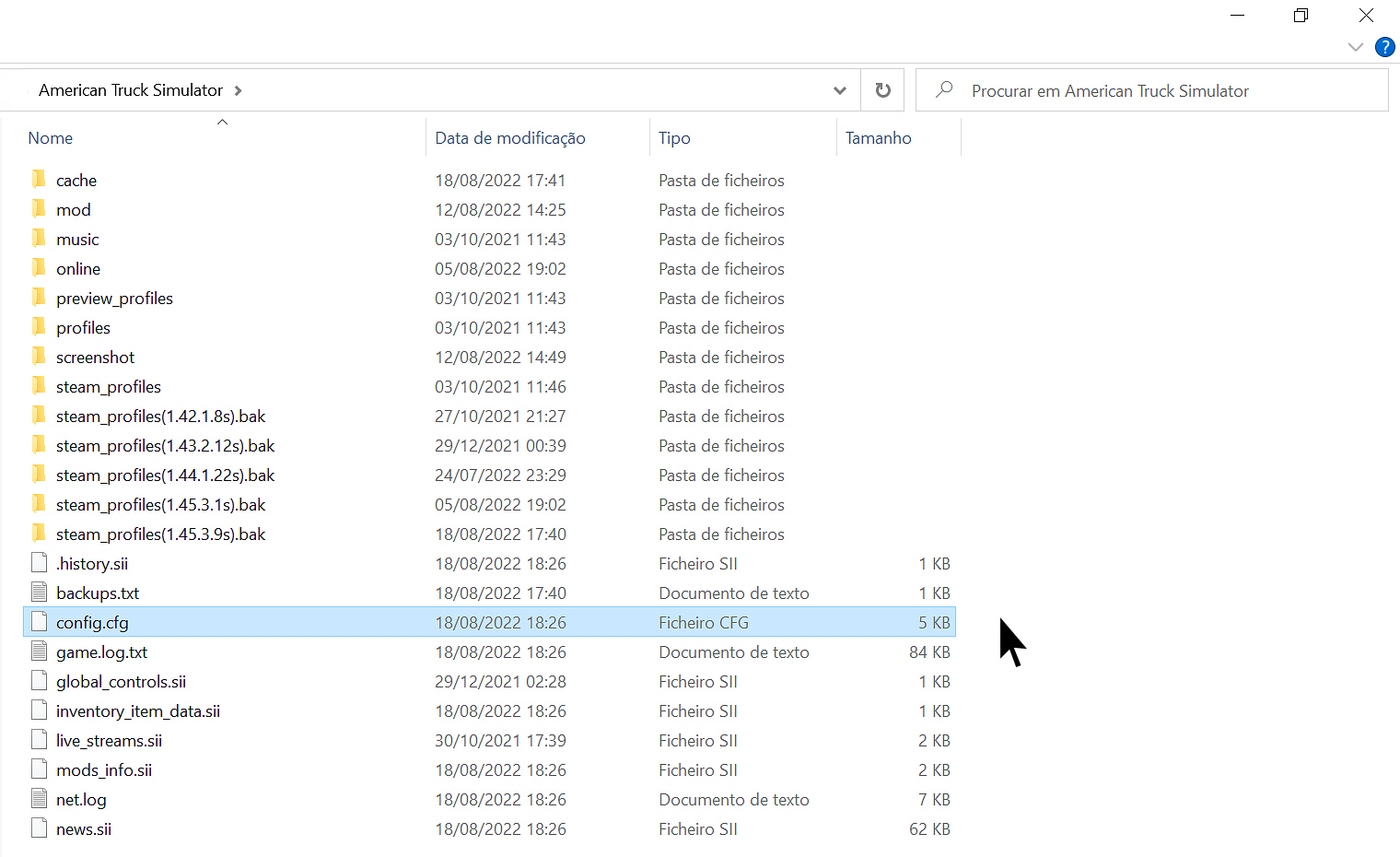Click the American Truck Simulator breadcrumb
The image size is (1400, 857).
[x=131, y=90]
